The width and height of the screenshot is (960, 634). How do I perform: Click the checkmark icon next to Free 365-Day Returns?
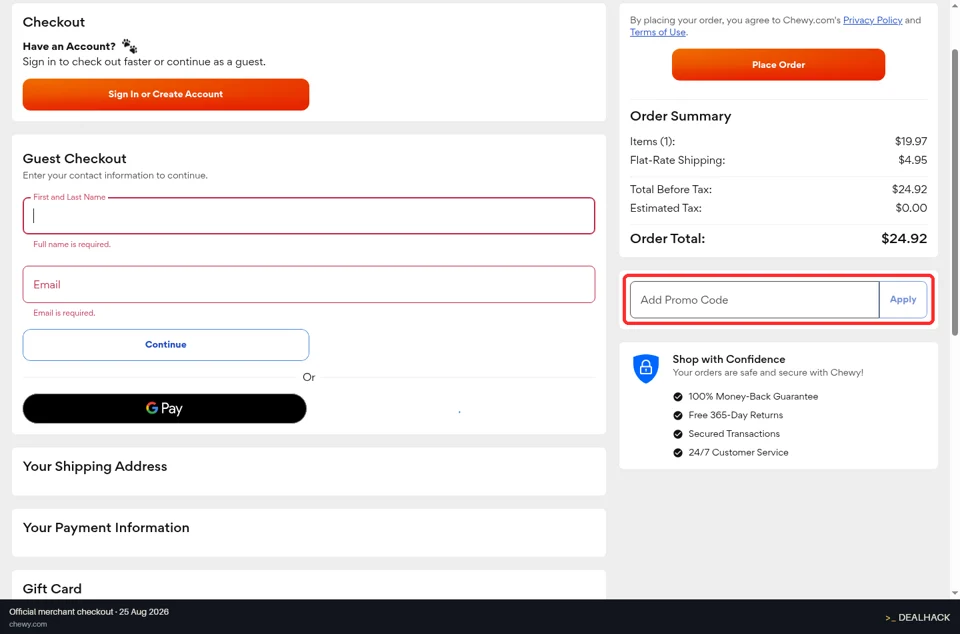(678, 416)
